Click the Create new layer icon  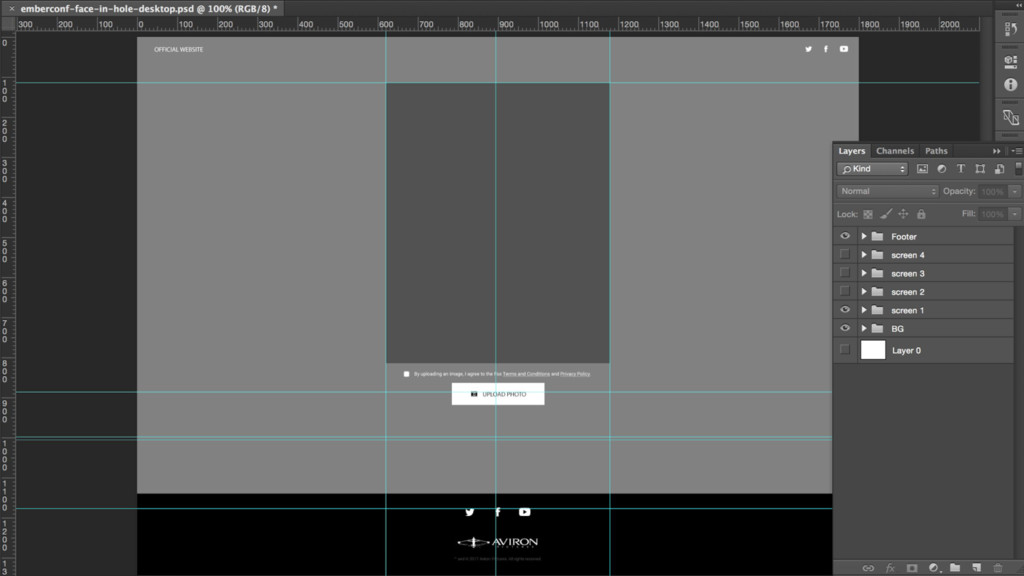coord(975,568)
